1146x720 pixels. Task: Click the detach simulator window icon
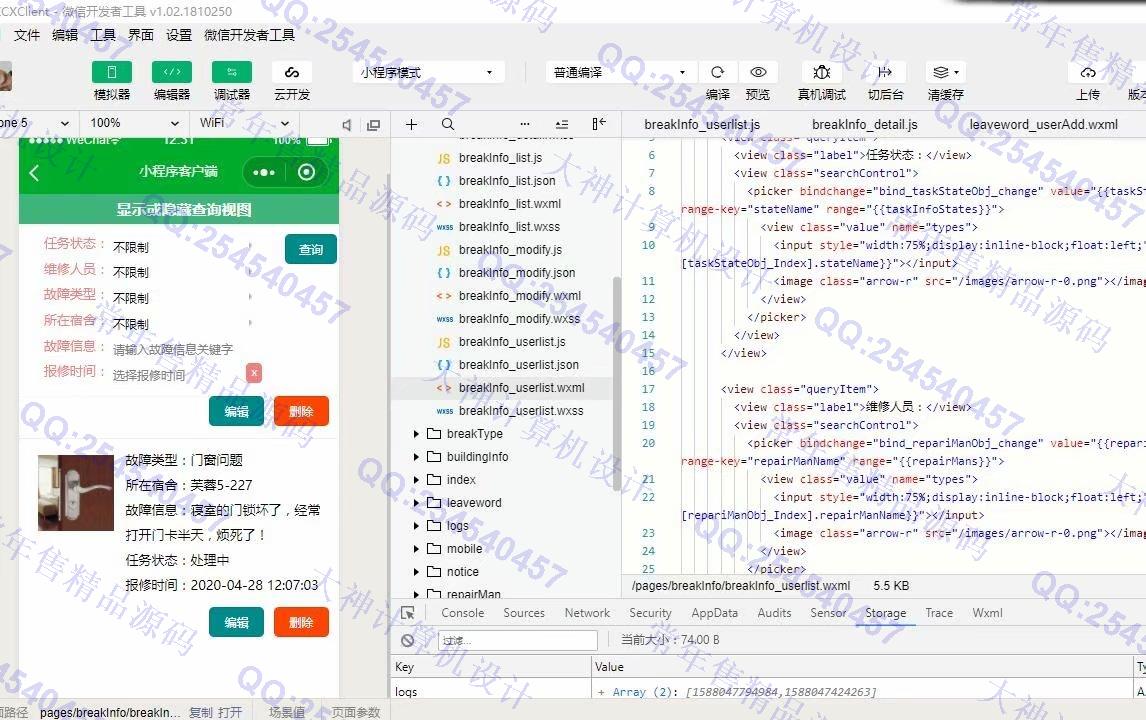(373, 125)
